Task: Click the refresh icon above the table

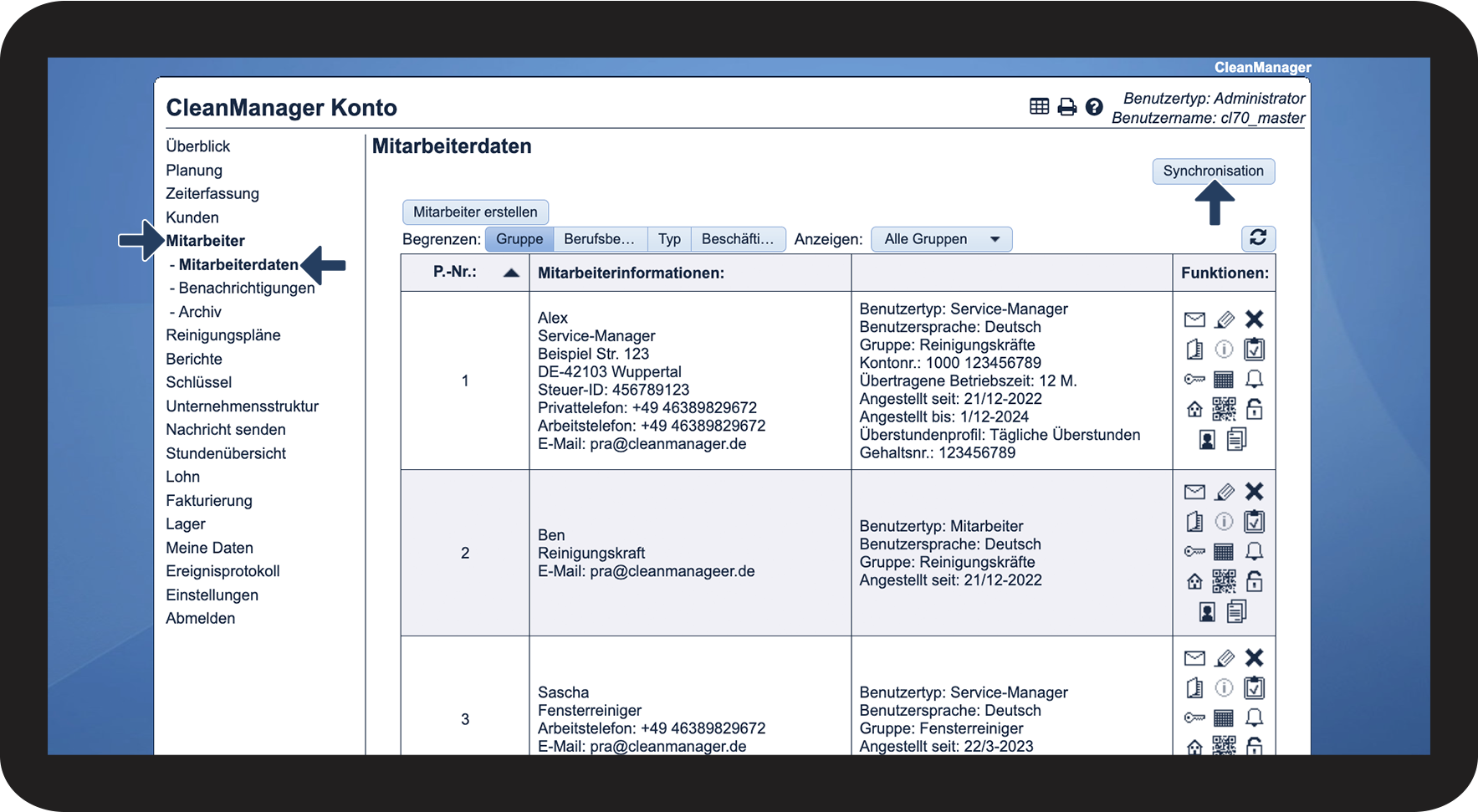Action: pyautogui.click(x=1257, y=238)
